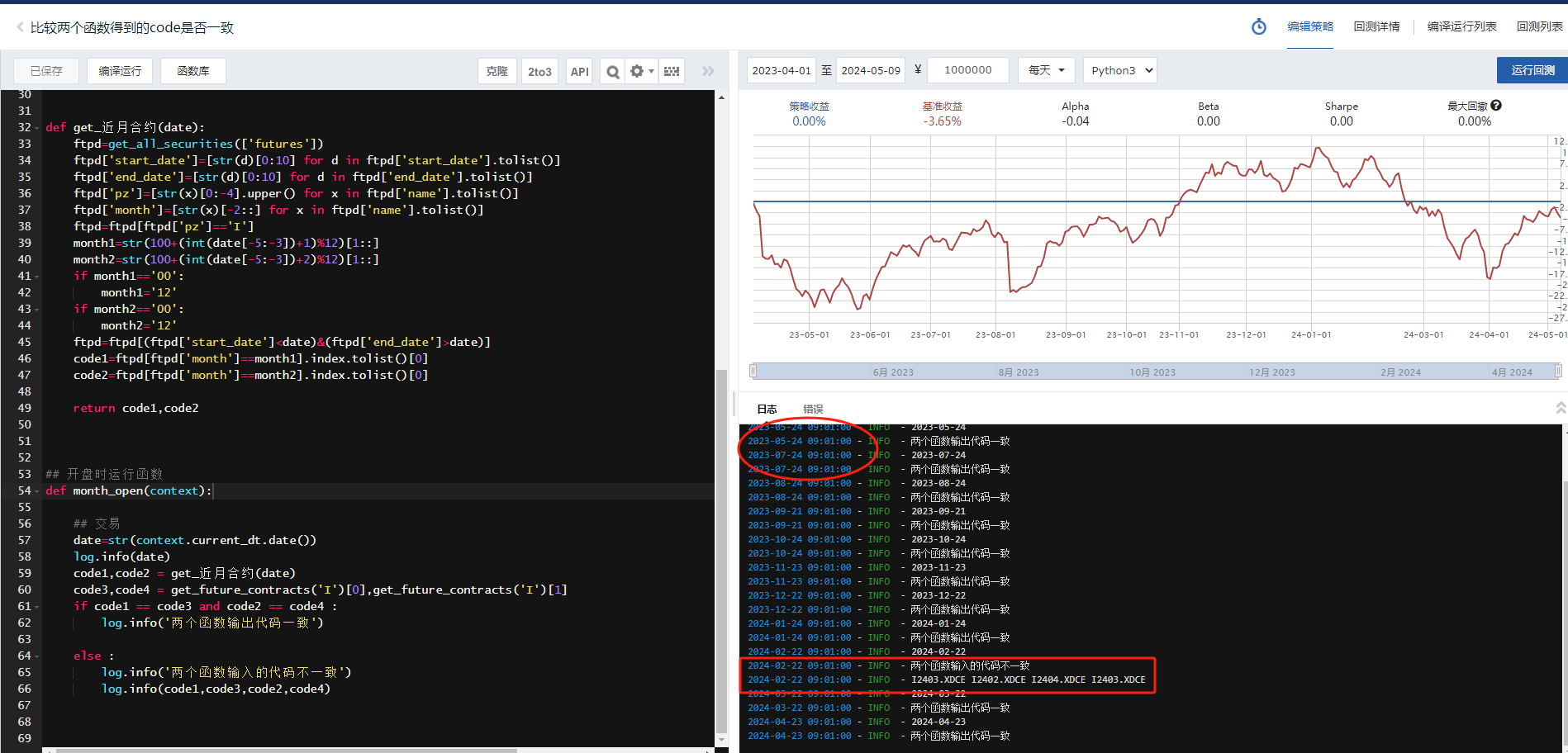
Task: Click left handle of chart range slider
Action: click(753, 371)
